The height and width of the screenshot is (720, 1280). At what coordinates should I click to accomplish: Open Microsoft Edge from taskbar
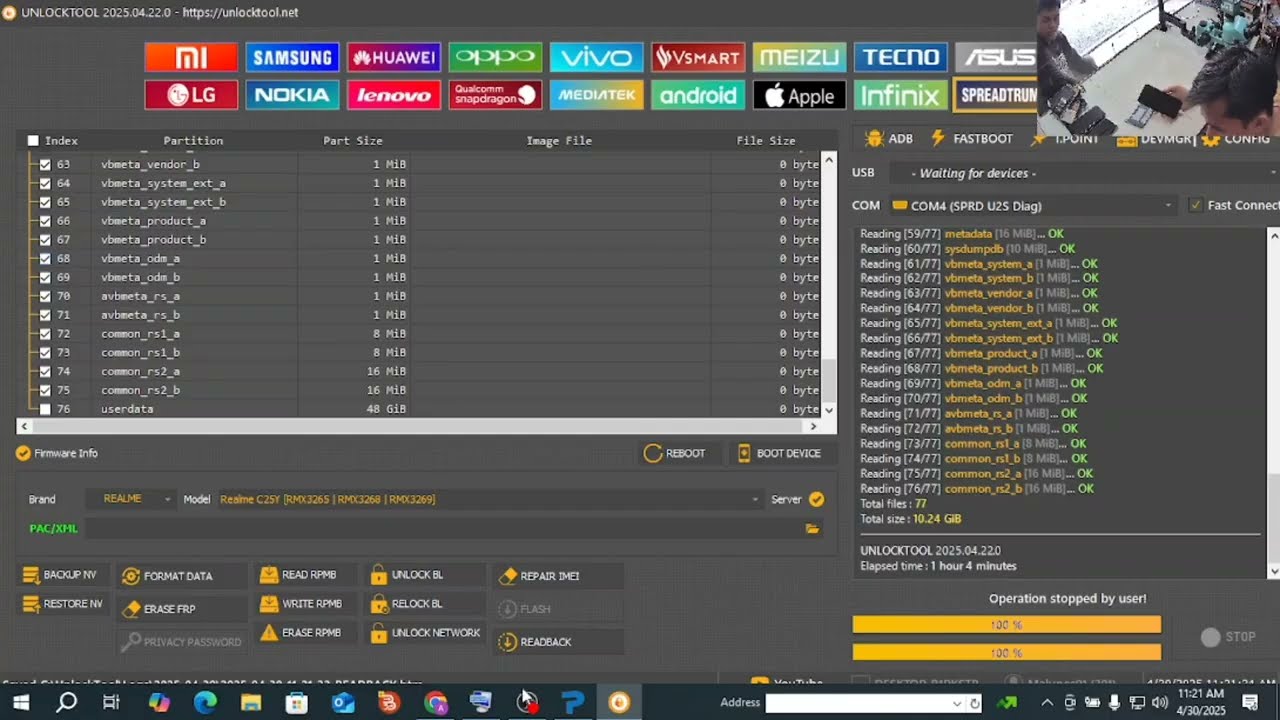click(x=205, y=702)
